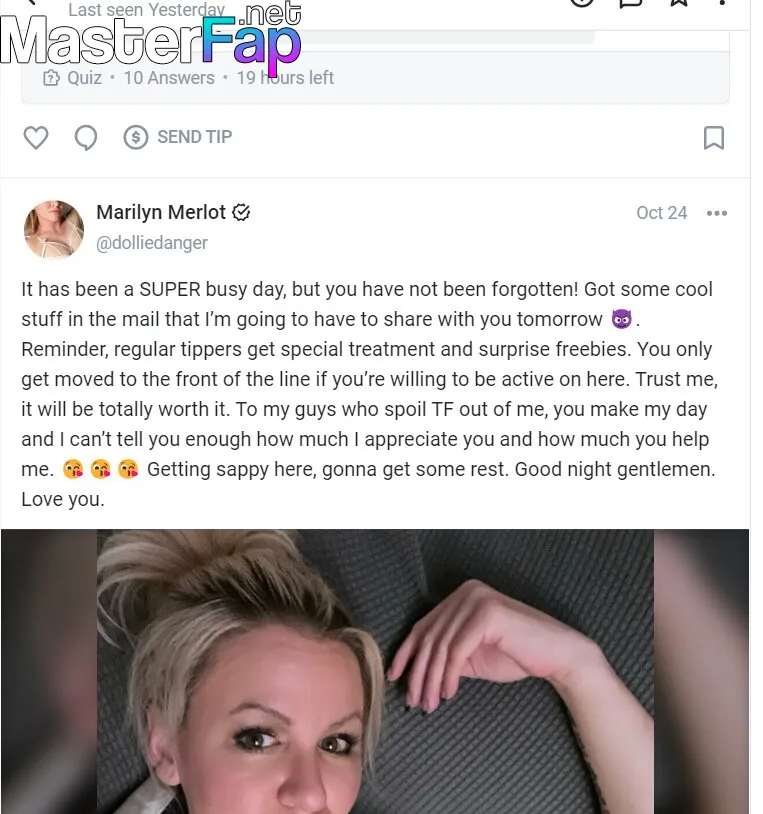Screen dimensions: 763x814
Task: View the 10 Answers count
Action: (x=169, y=78)
